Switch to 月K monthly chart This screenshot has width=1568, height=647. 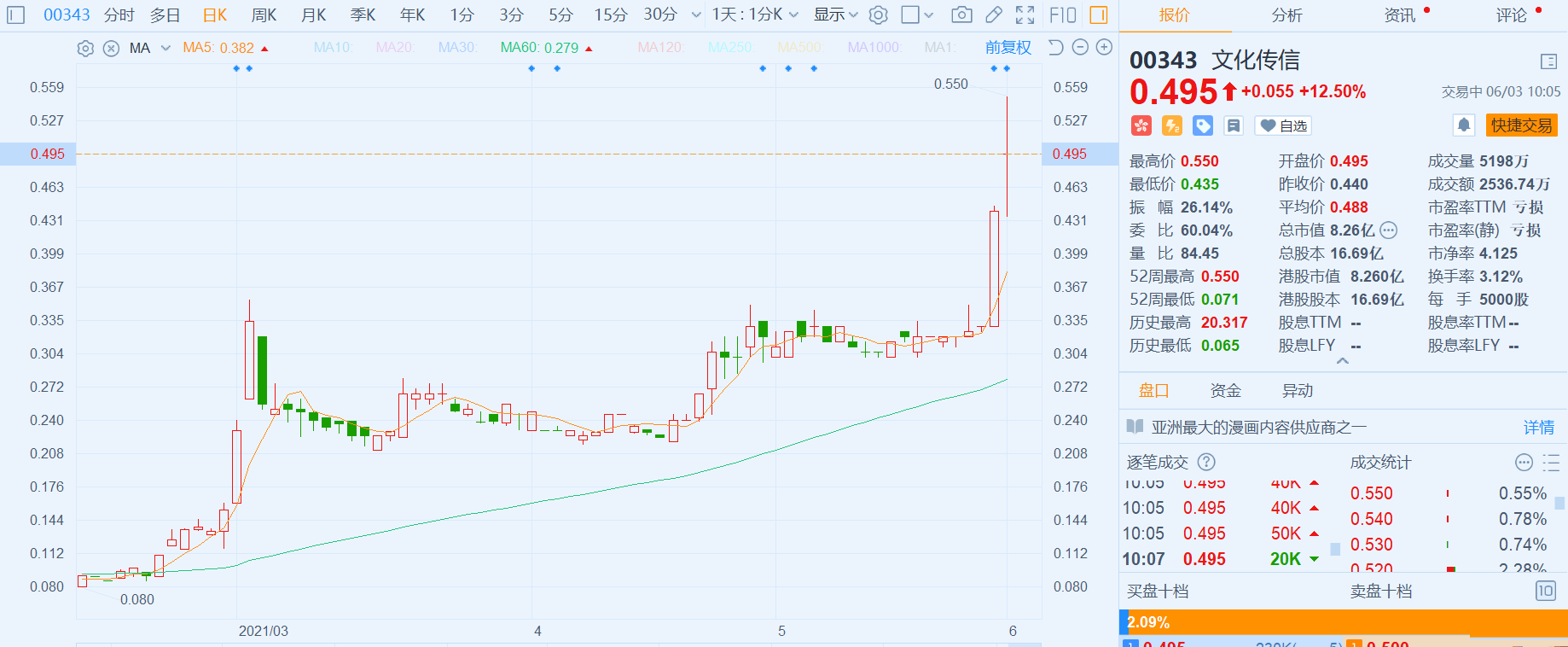coord(314,15)
